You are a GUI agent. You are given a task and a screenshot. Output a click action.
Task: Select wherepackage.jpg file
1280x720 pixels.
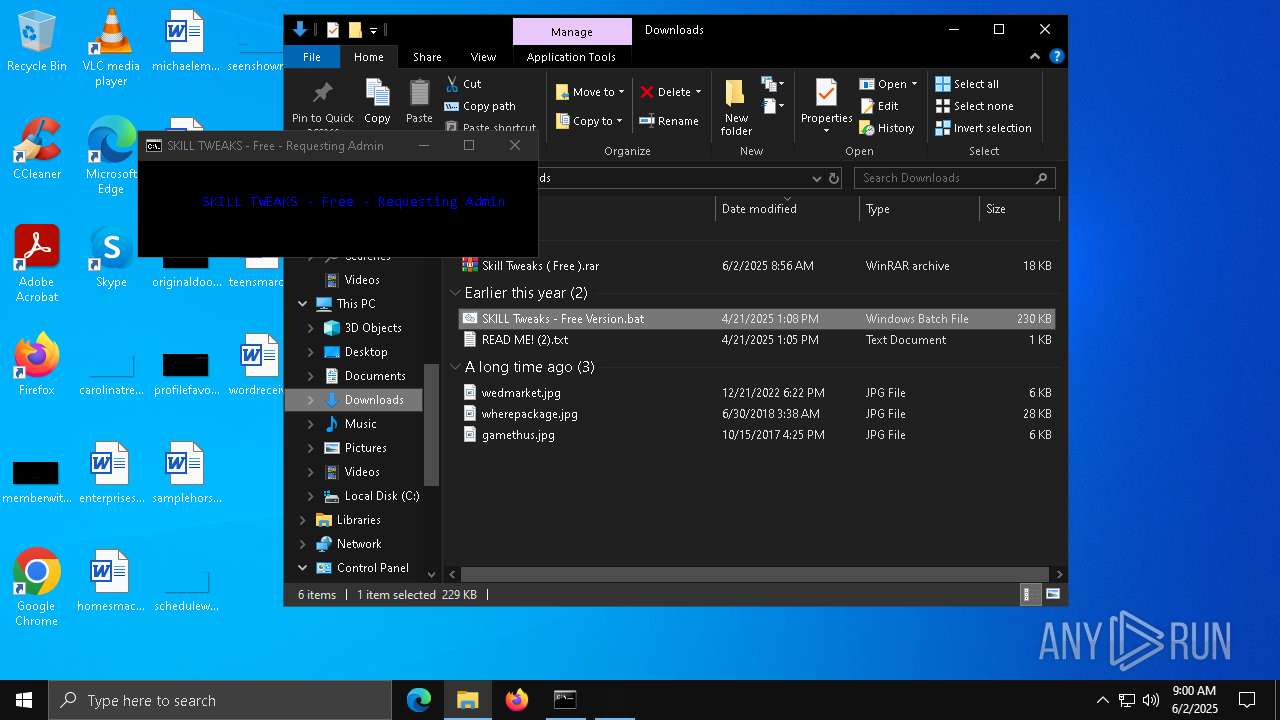click(x=757, y=414)
